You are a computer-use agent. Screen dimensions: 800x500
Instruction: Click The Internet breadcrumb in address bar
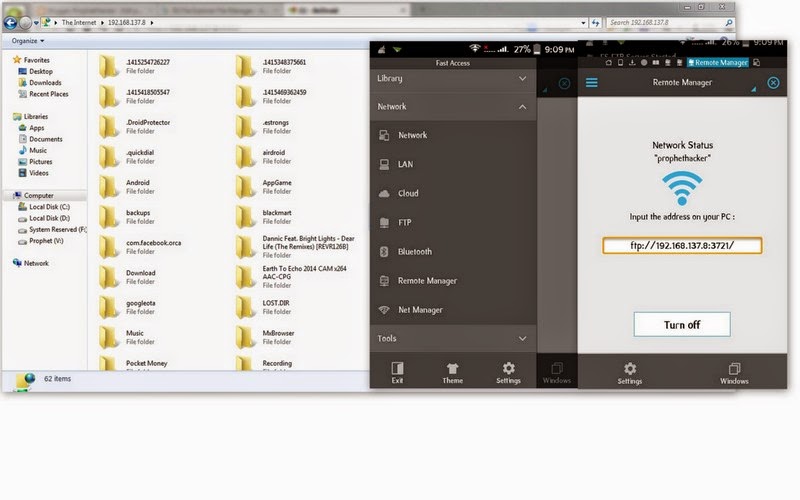point(79,22)
